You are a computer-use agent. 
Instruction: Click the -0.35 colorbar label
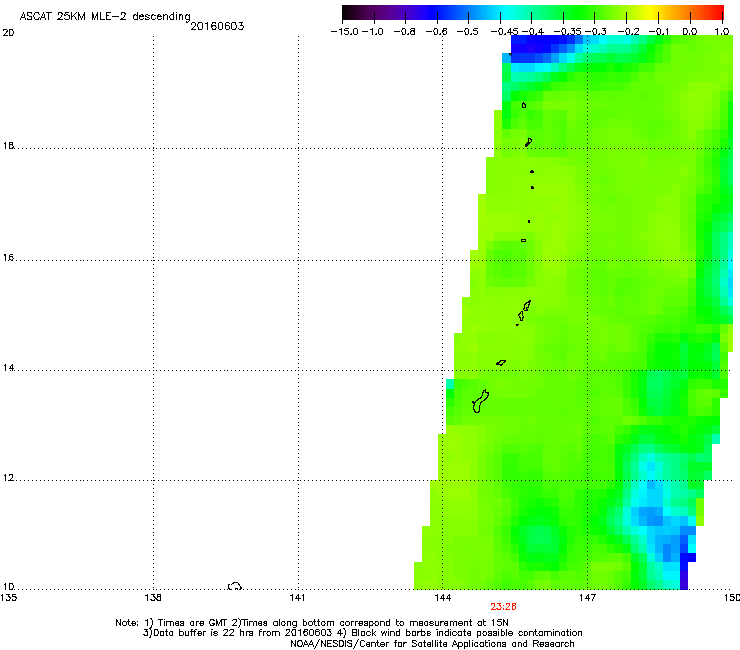[x=567, y=32]
